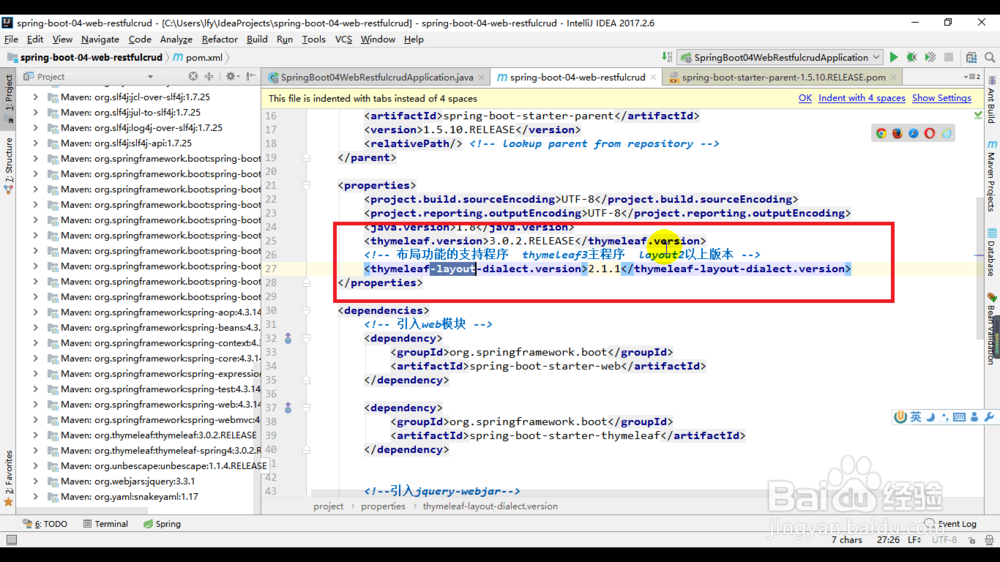
Task: Open the 6: TODO tool window
Action: pos(45,524)
